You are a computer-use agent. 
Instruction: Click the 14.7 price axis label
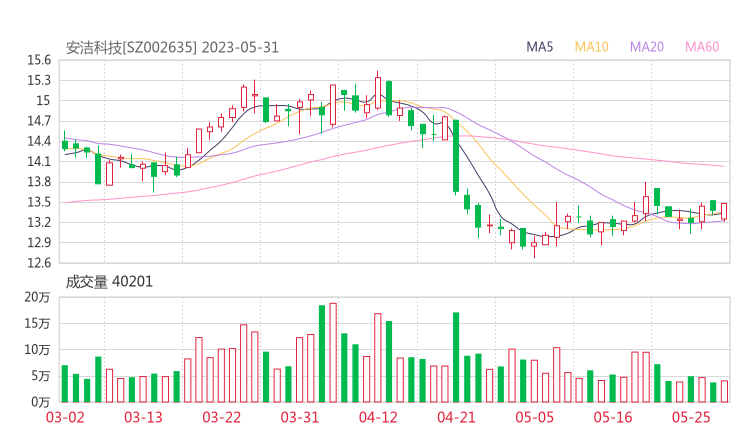pos(39,121)
